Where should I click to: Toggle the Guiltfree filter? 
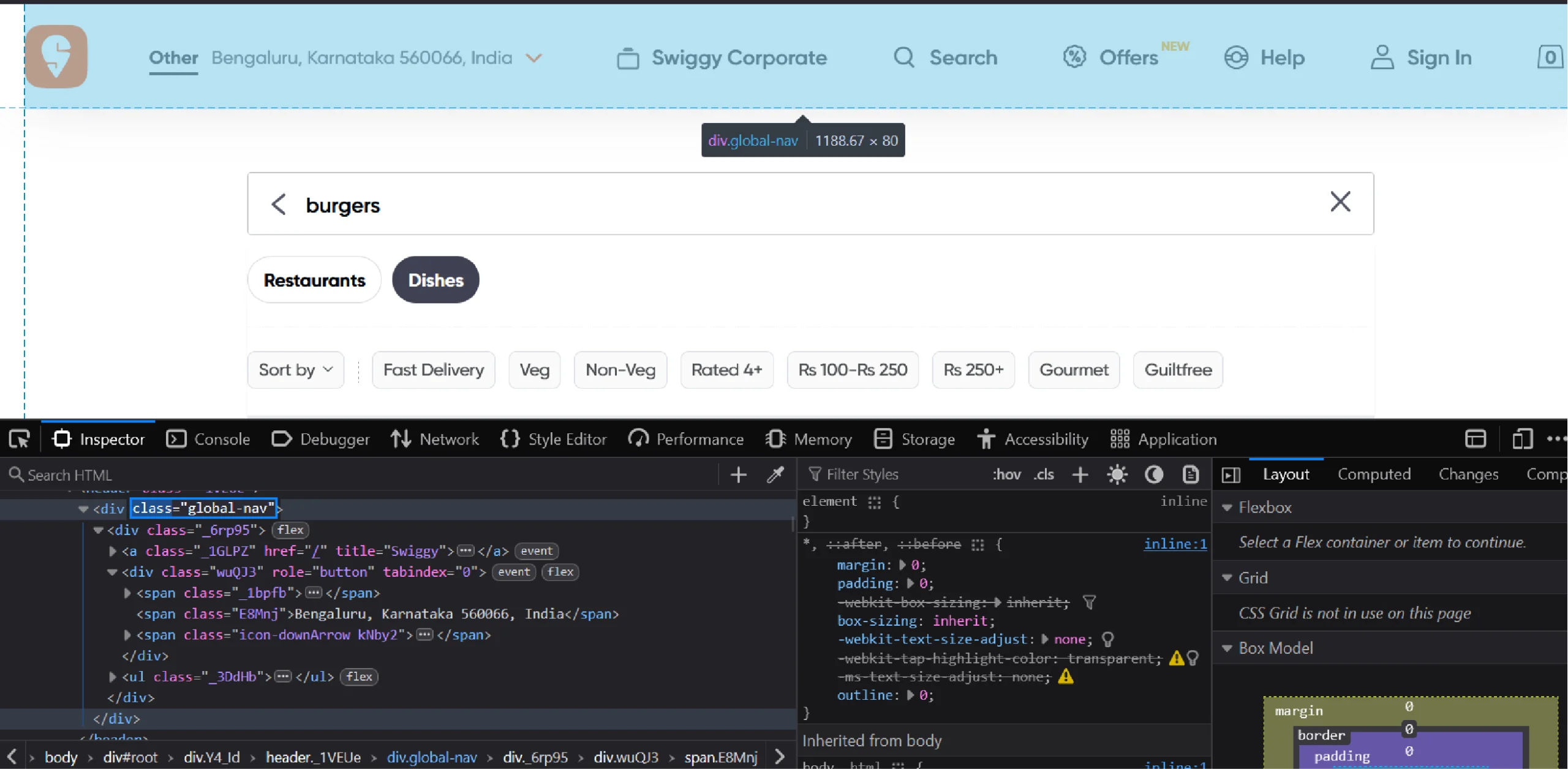[x=1178, y=370]
